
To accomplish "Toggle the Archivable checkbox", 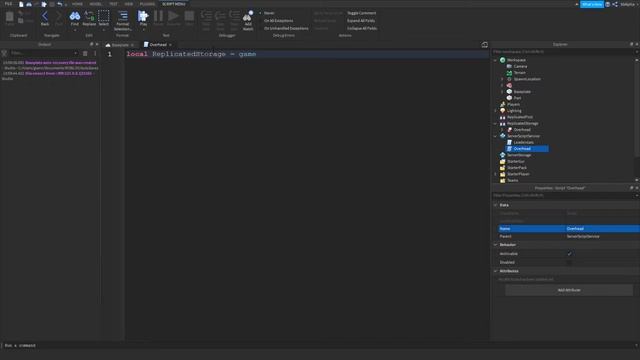I will click(569, 254).
